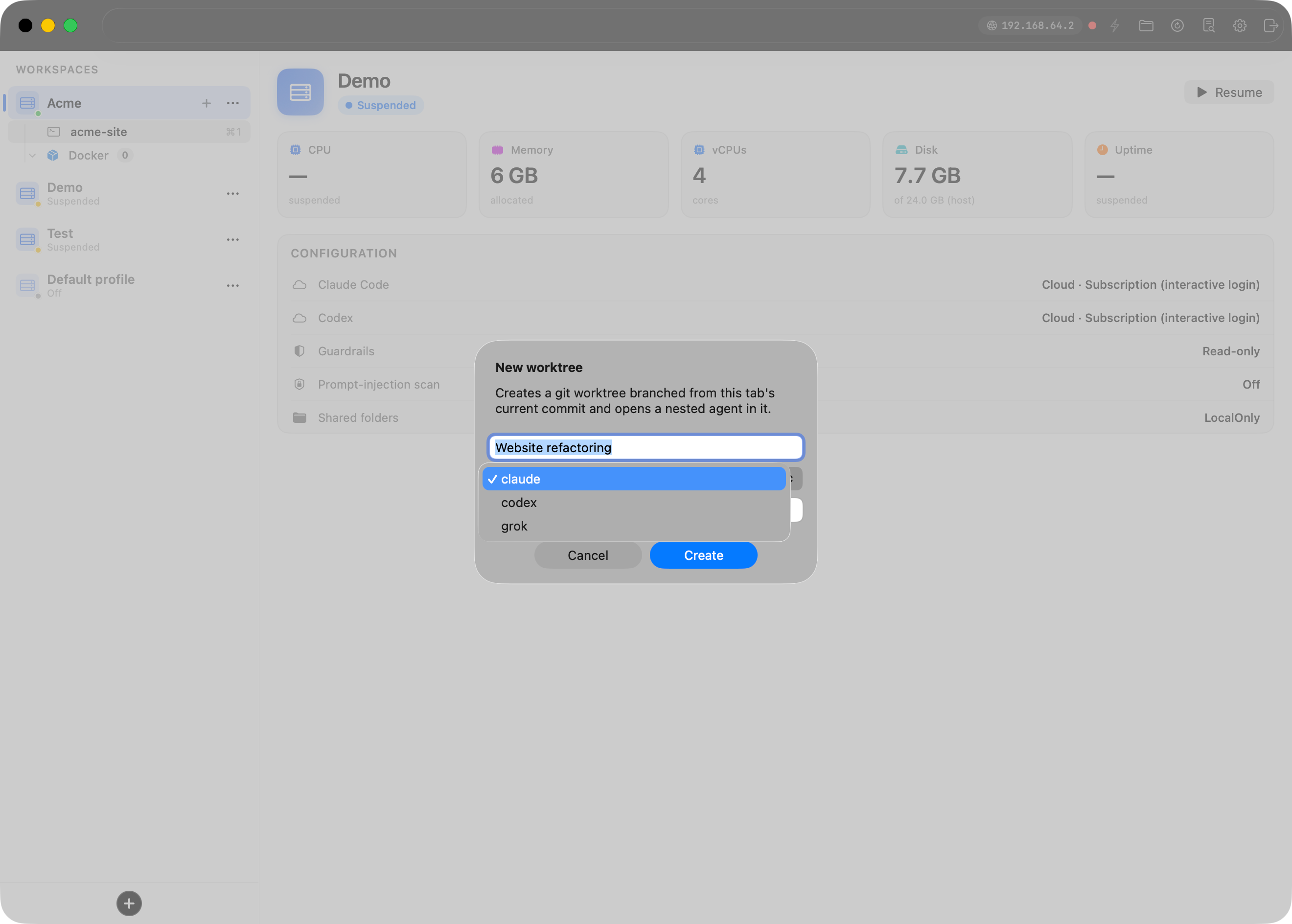Open Demo workspace more options menu

coord(232,193)
